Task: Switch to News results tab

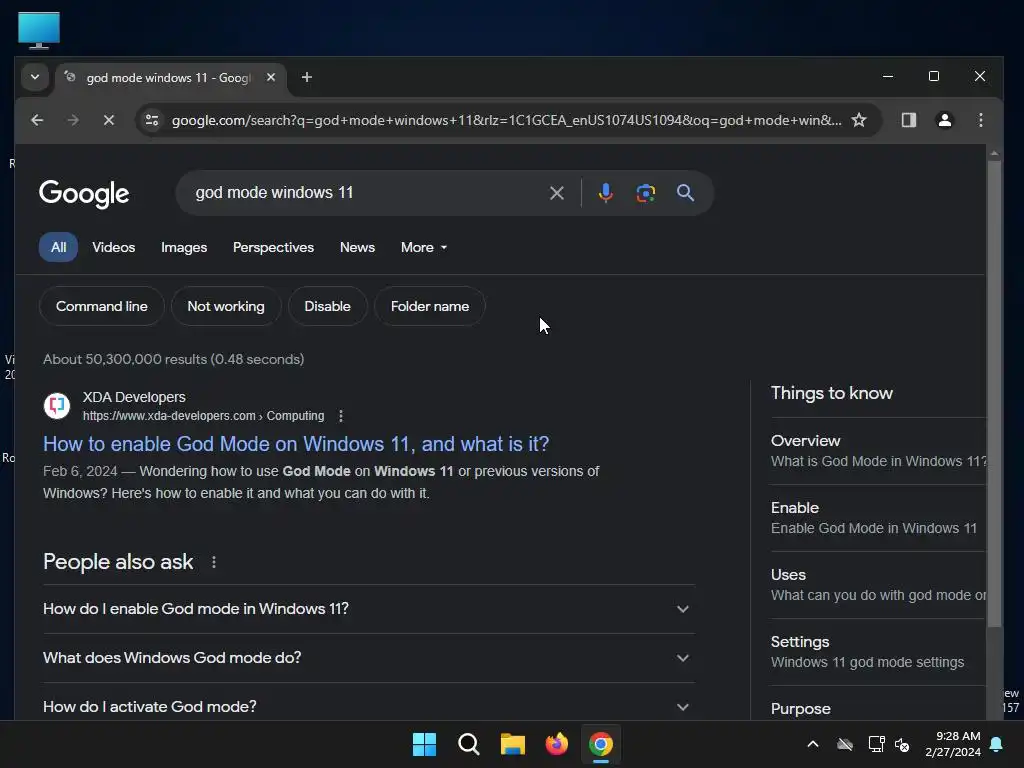Action: pos(357,248)
